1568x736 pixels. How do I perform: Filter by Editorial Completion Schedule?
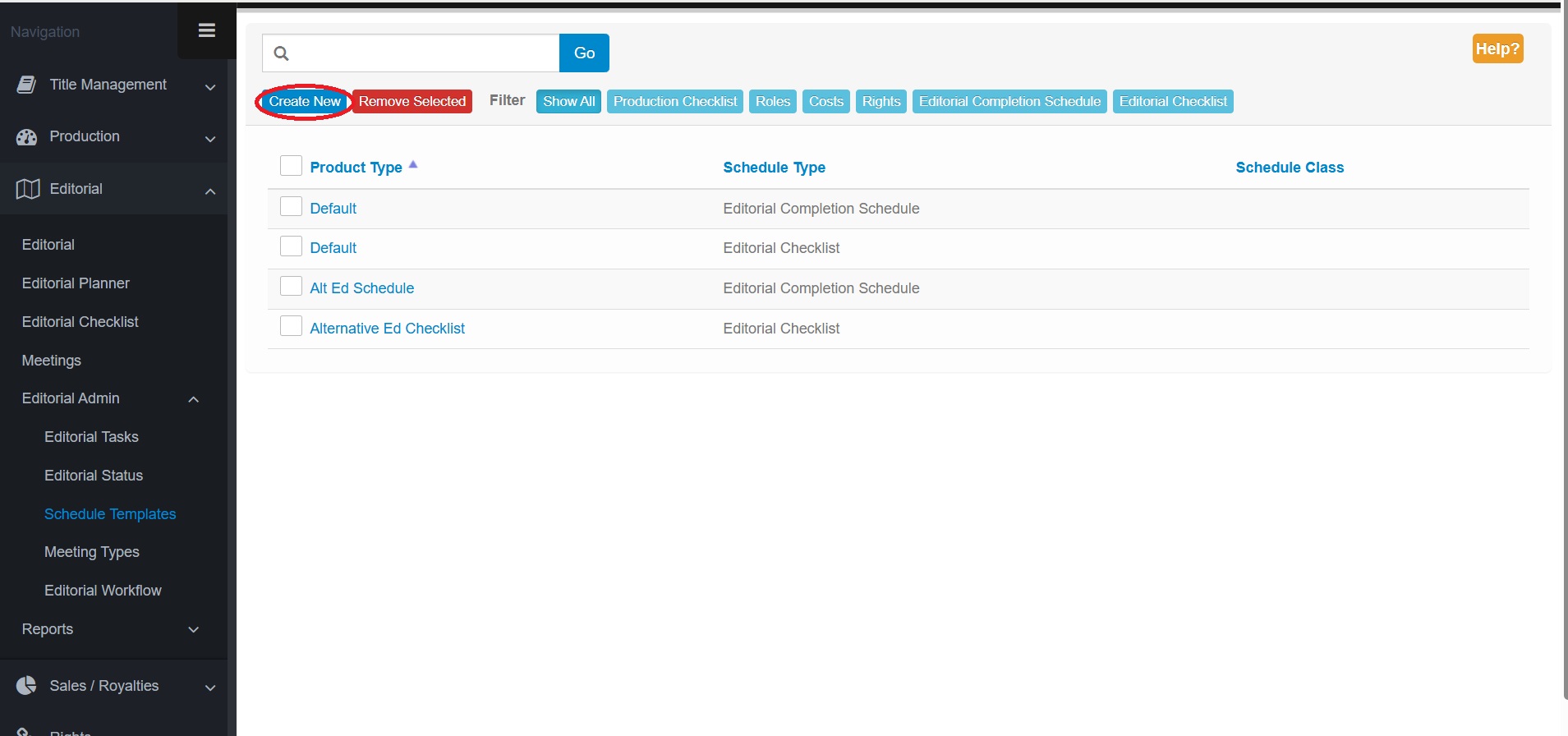(1009, 102)
